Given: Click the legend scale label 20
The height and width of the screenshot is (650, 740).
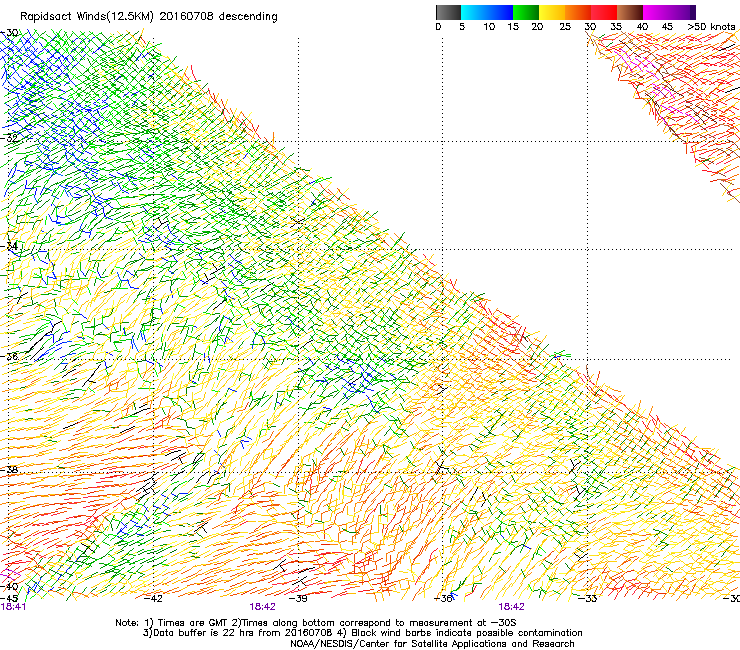Looking at the screenshot, I should [x=537, y=27].
